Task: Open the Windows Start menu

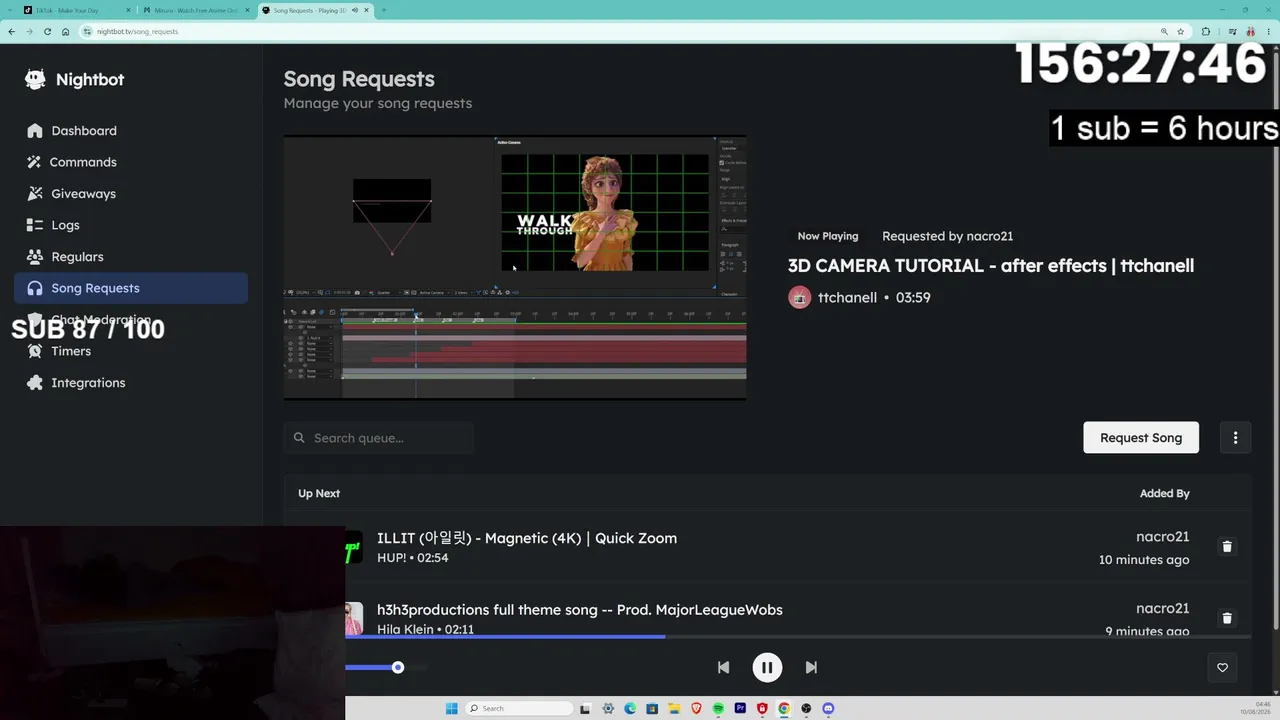Action: [x=451, y=708]
